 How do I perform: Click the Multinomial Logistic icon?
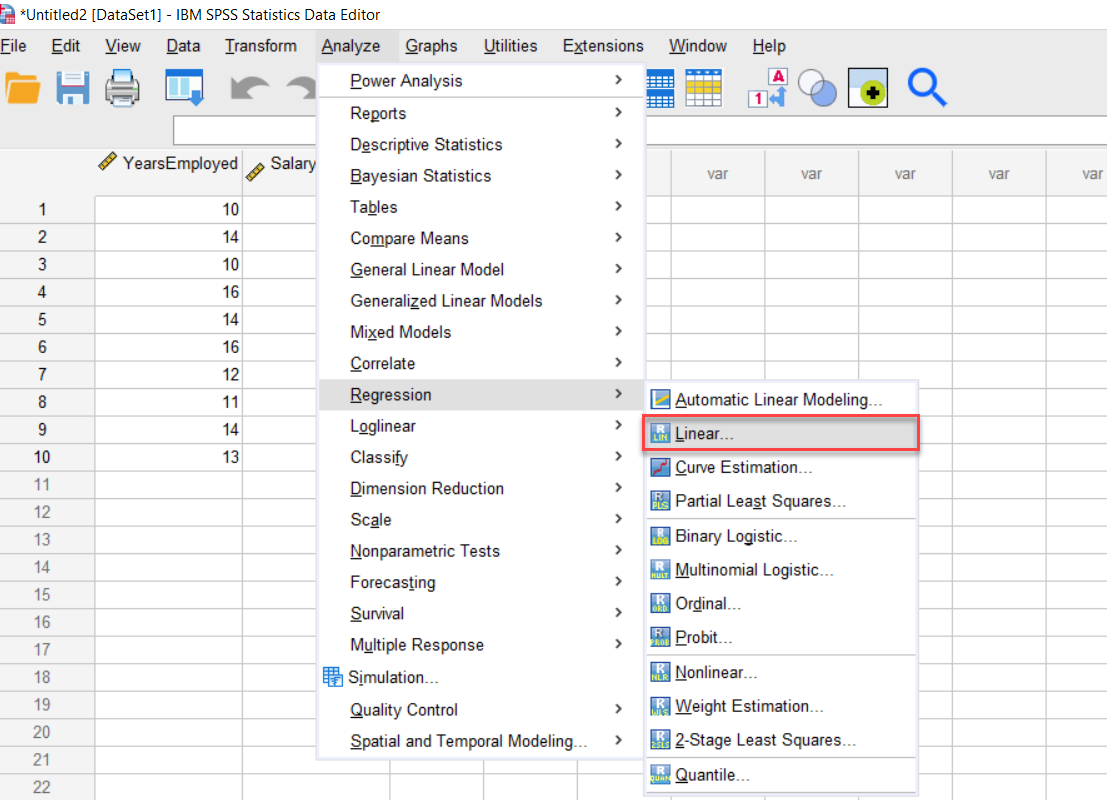coord(660,570)
